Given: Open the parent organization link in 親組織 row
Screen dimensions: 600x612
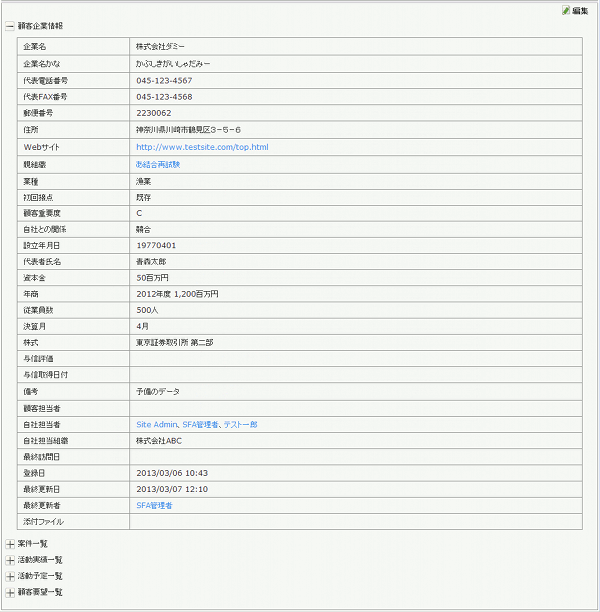Looking at the screenshot, I should tap(158, 165).
